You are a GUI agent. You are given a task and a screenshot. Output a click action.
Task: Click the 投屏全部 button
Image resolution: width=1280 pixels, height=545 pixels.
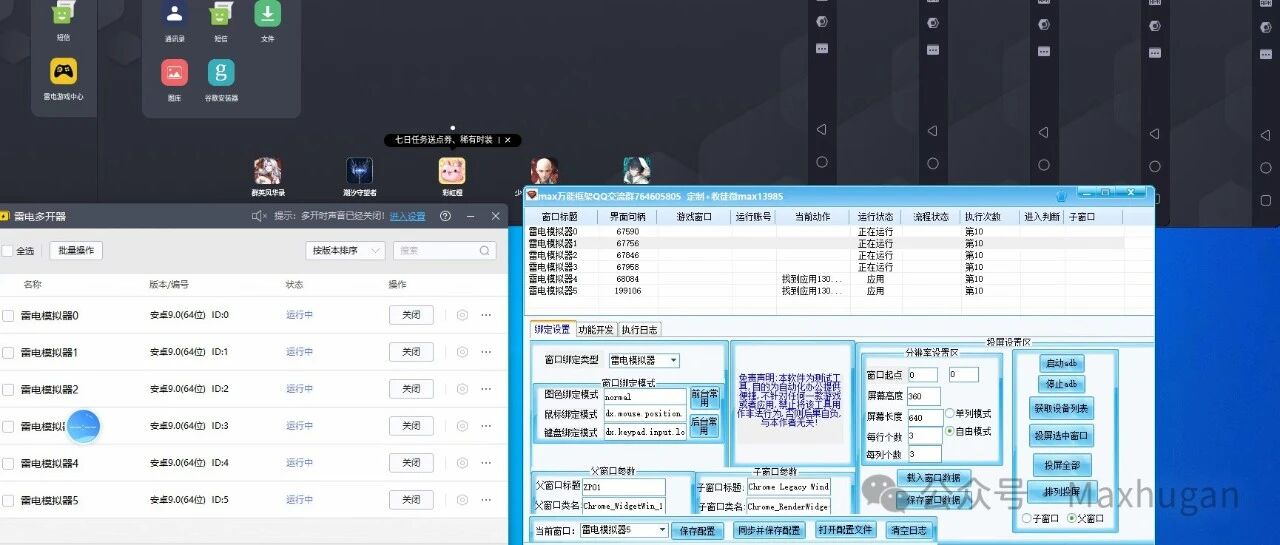point(1062,465)
